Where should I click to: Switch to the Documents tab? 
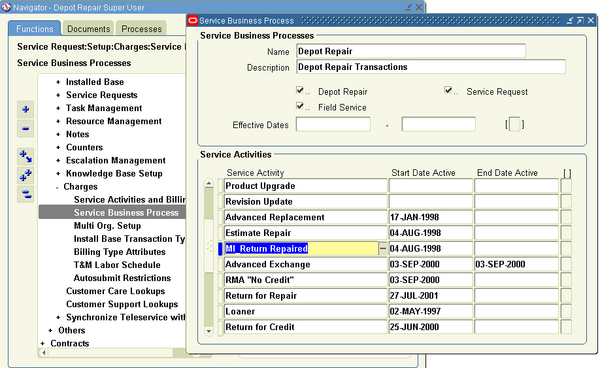(x=88, y=29)
